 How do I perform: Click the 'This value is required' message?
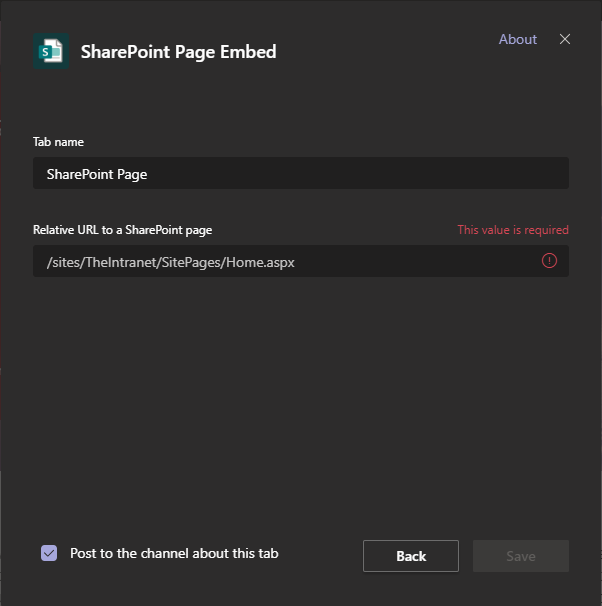point(513,230)
